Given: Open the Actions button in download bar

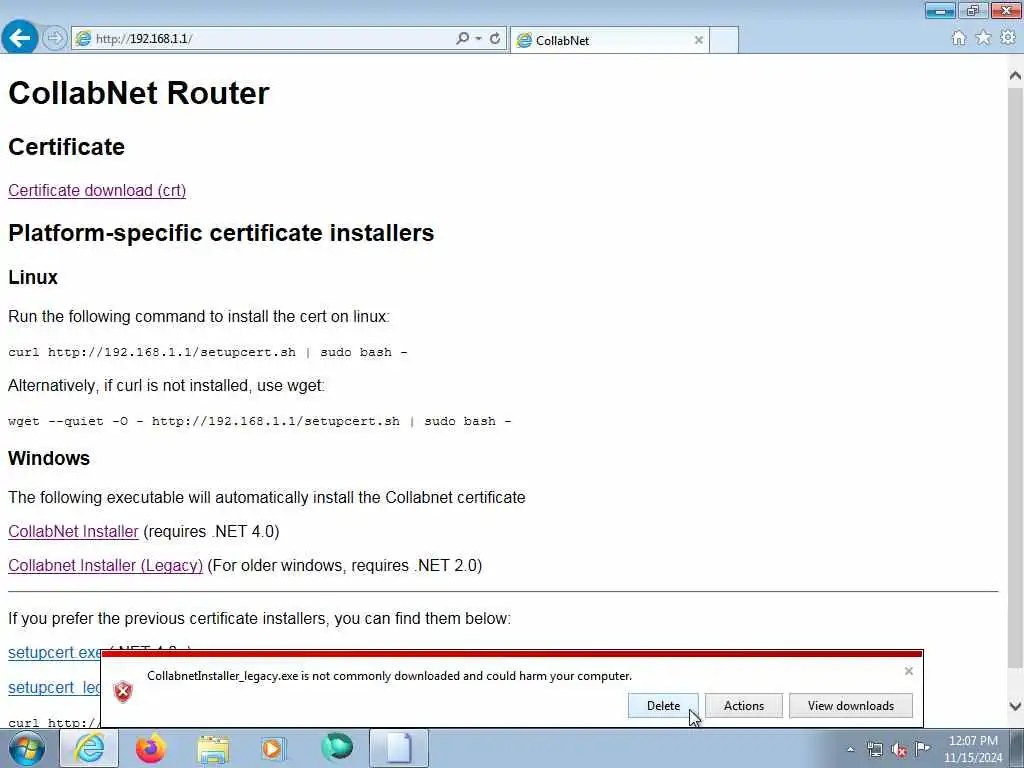Looking at the screenshot, I should click(743, 705).
